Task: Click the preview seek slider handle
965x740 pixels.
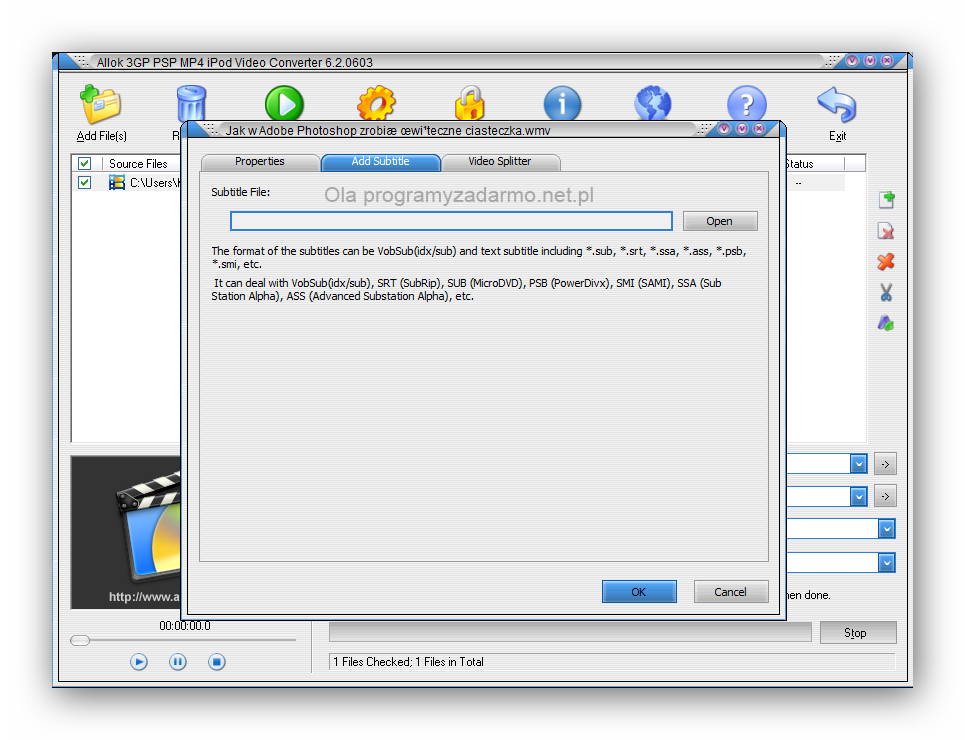Action: pyautogui.click(x=80, y=640)
